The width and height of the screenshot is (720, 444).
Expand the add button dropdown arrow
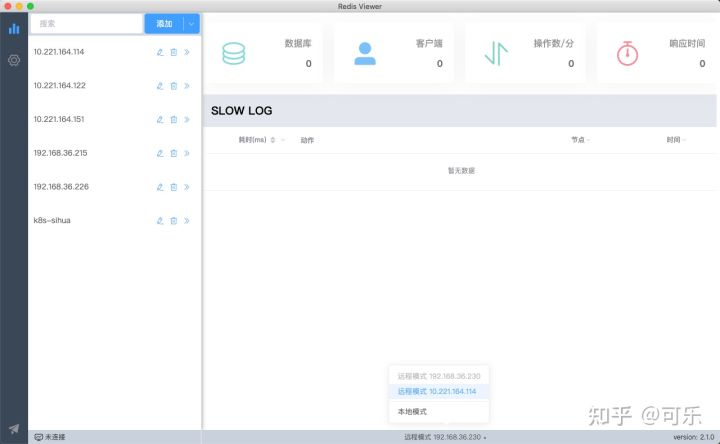191,24
